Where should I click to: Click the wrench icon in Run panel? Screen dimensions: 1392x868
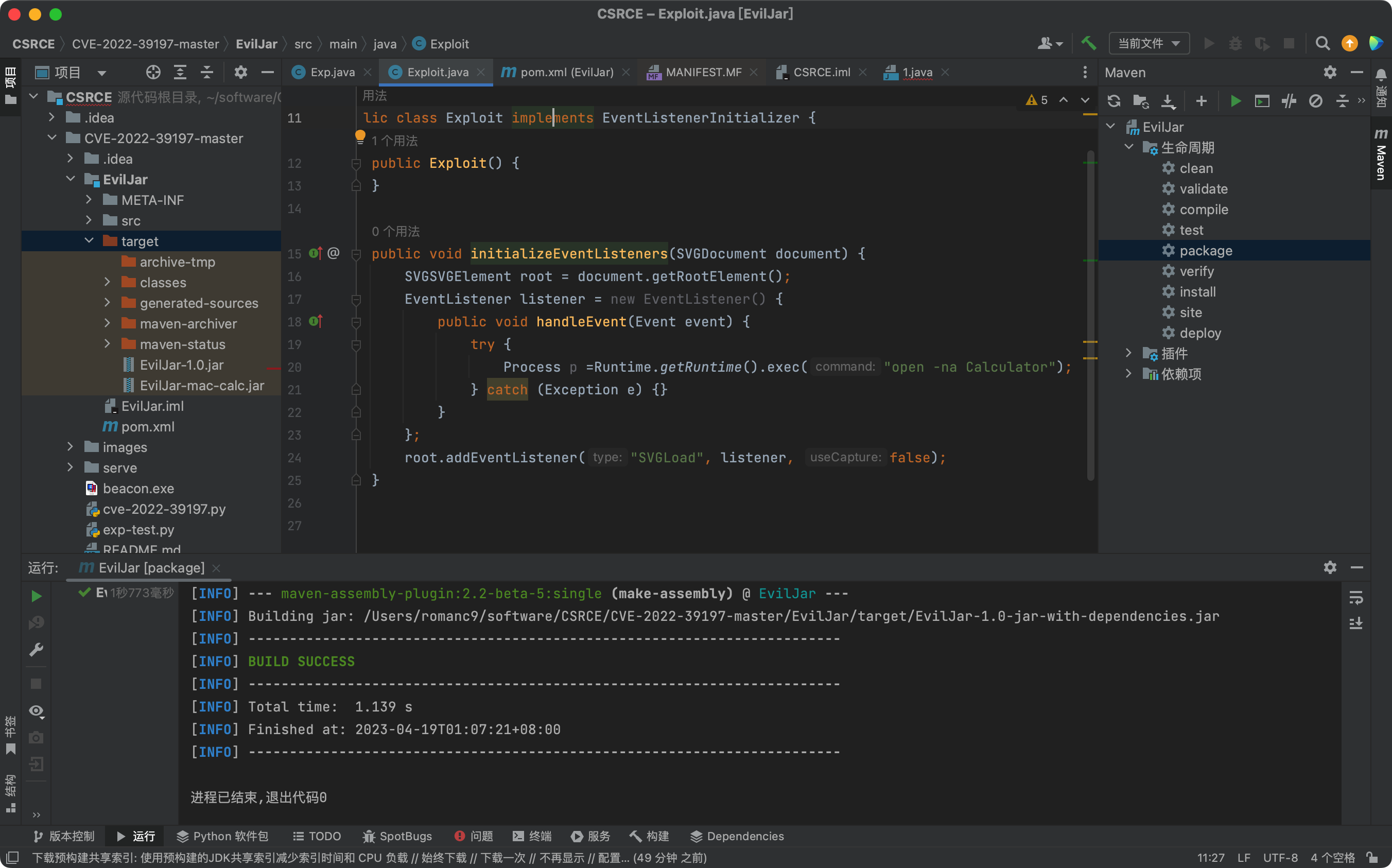pyautogui.click(x=36, y=650)
